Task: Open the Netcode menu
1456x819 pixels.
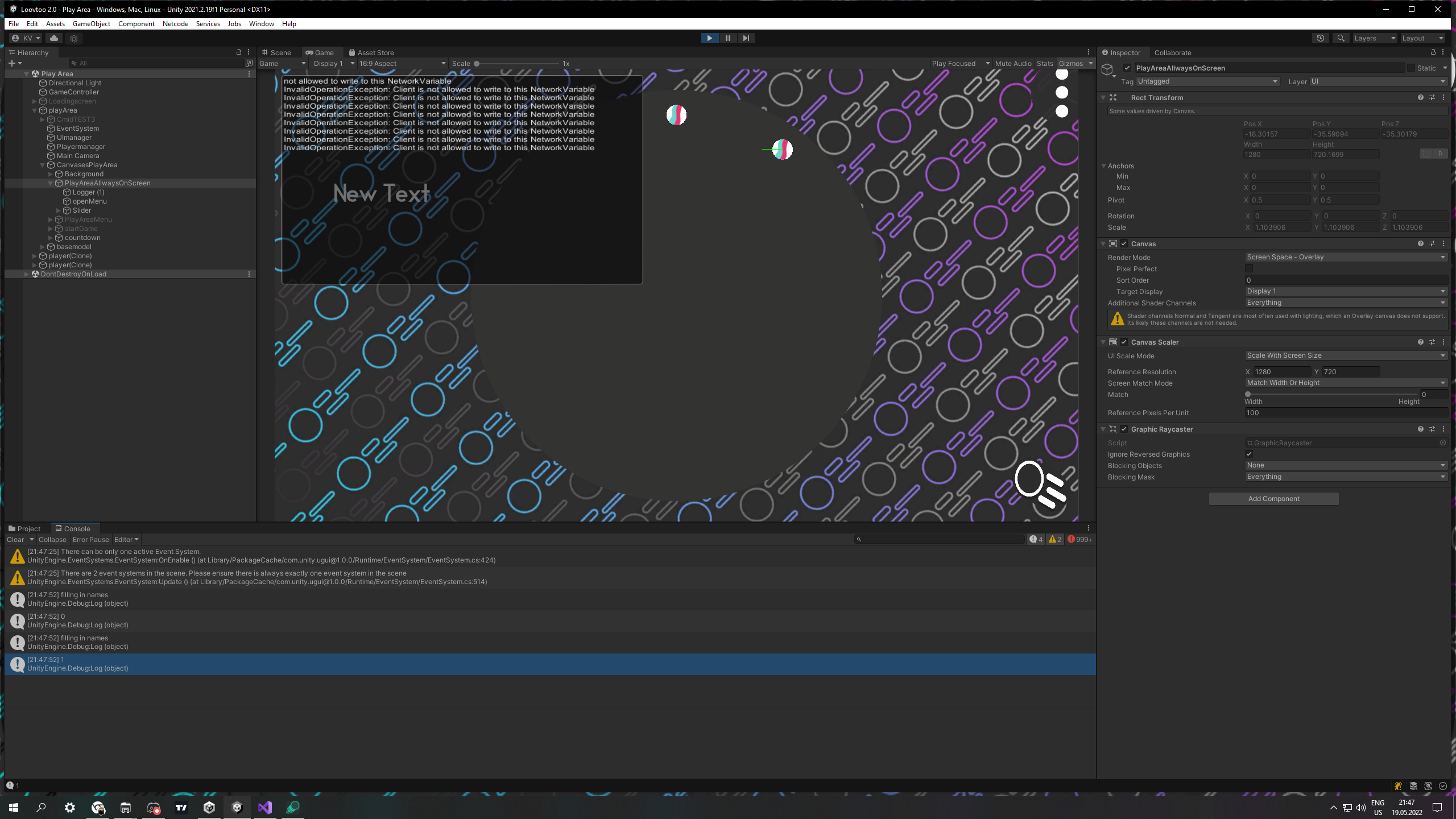Action: 175,24
